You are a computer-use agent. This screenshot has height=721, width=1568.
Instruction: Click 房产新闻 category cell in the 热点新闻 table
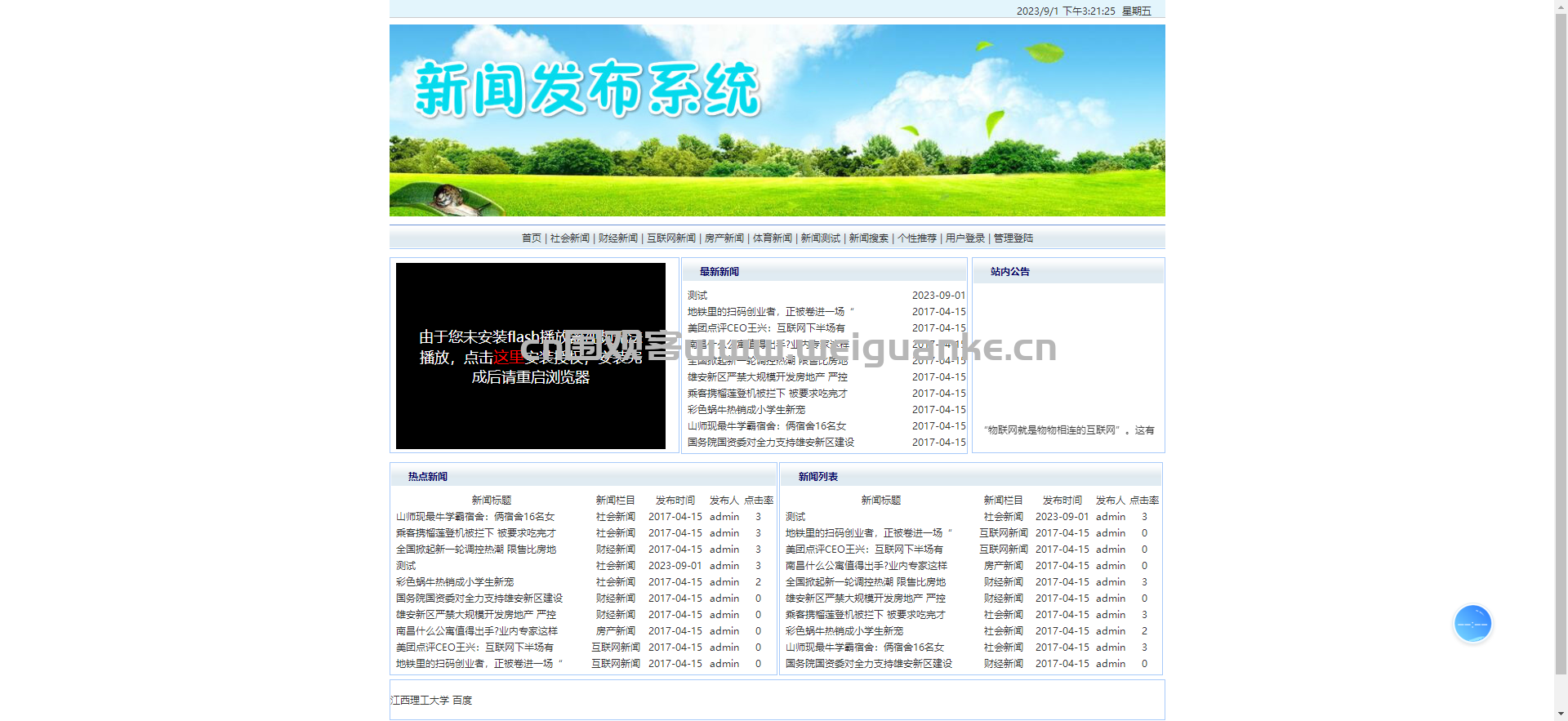(x=616, y=631)
